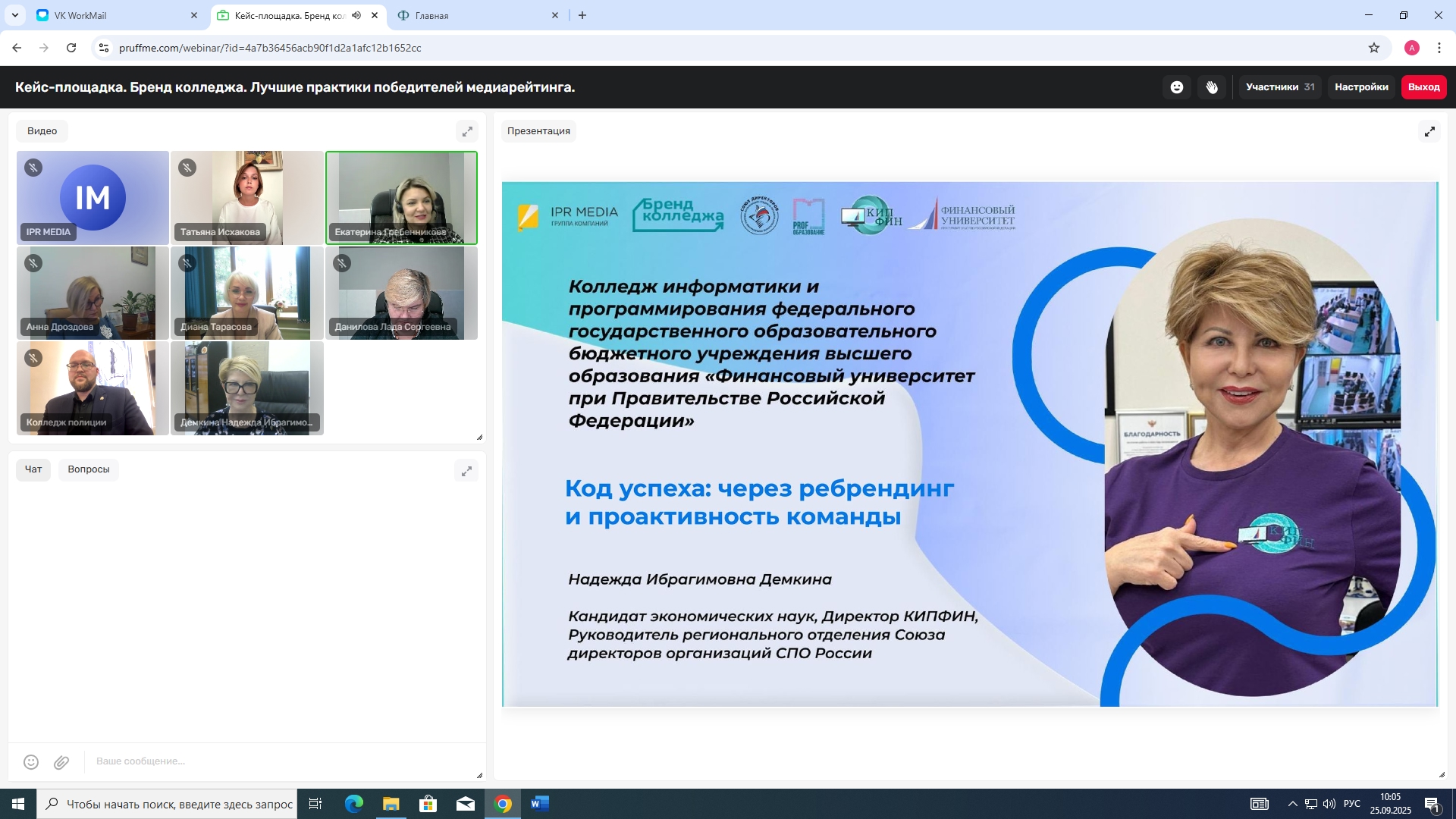Viewport: 1456px width, 819px height.
Task: Click the paperclip attach file icon
Action: click(x=61, y=762)
